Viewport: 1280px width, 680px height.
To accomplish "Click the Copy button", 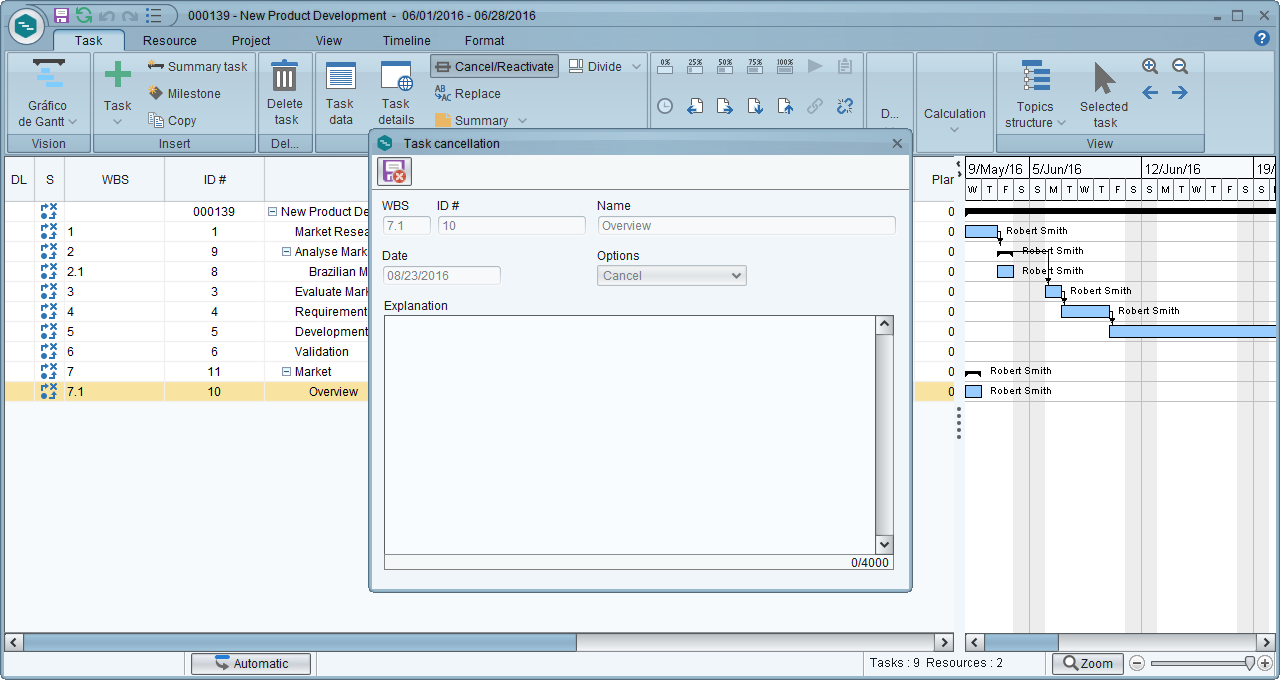I will (172, 120).
